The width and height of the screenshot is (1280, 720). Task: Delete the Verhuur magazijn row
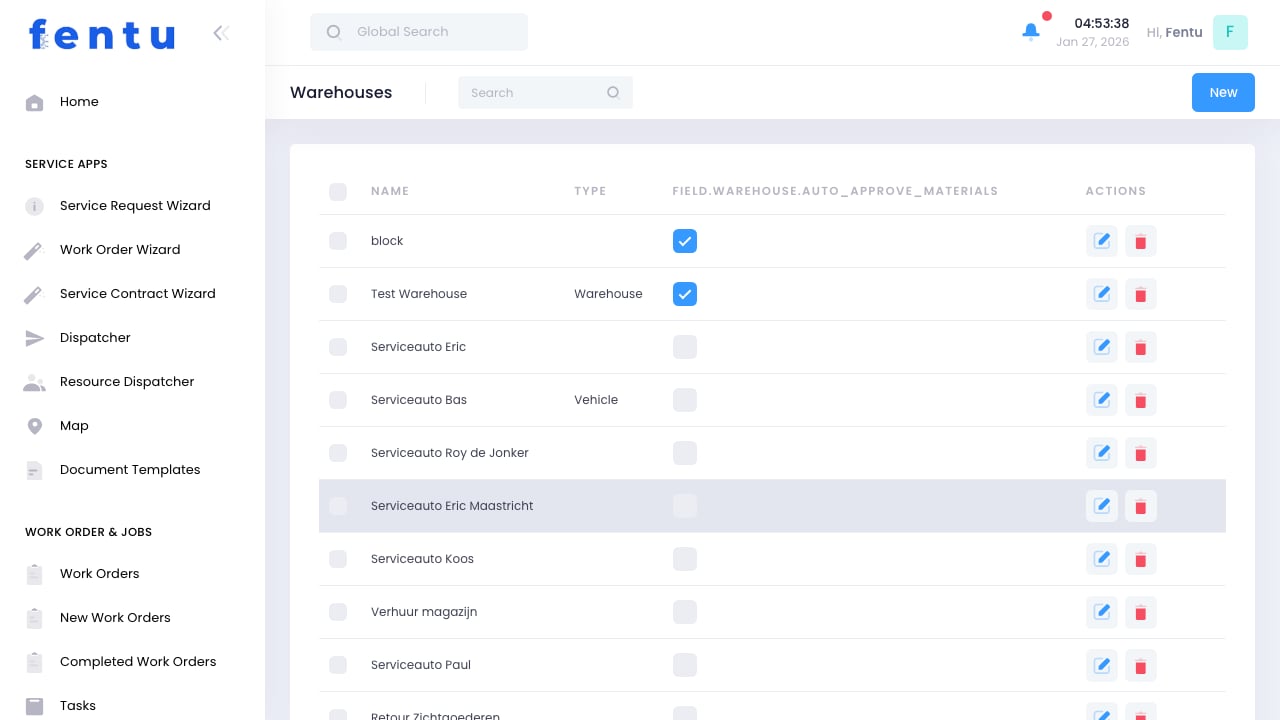(1141, 612)
